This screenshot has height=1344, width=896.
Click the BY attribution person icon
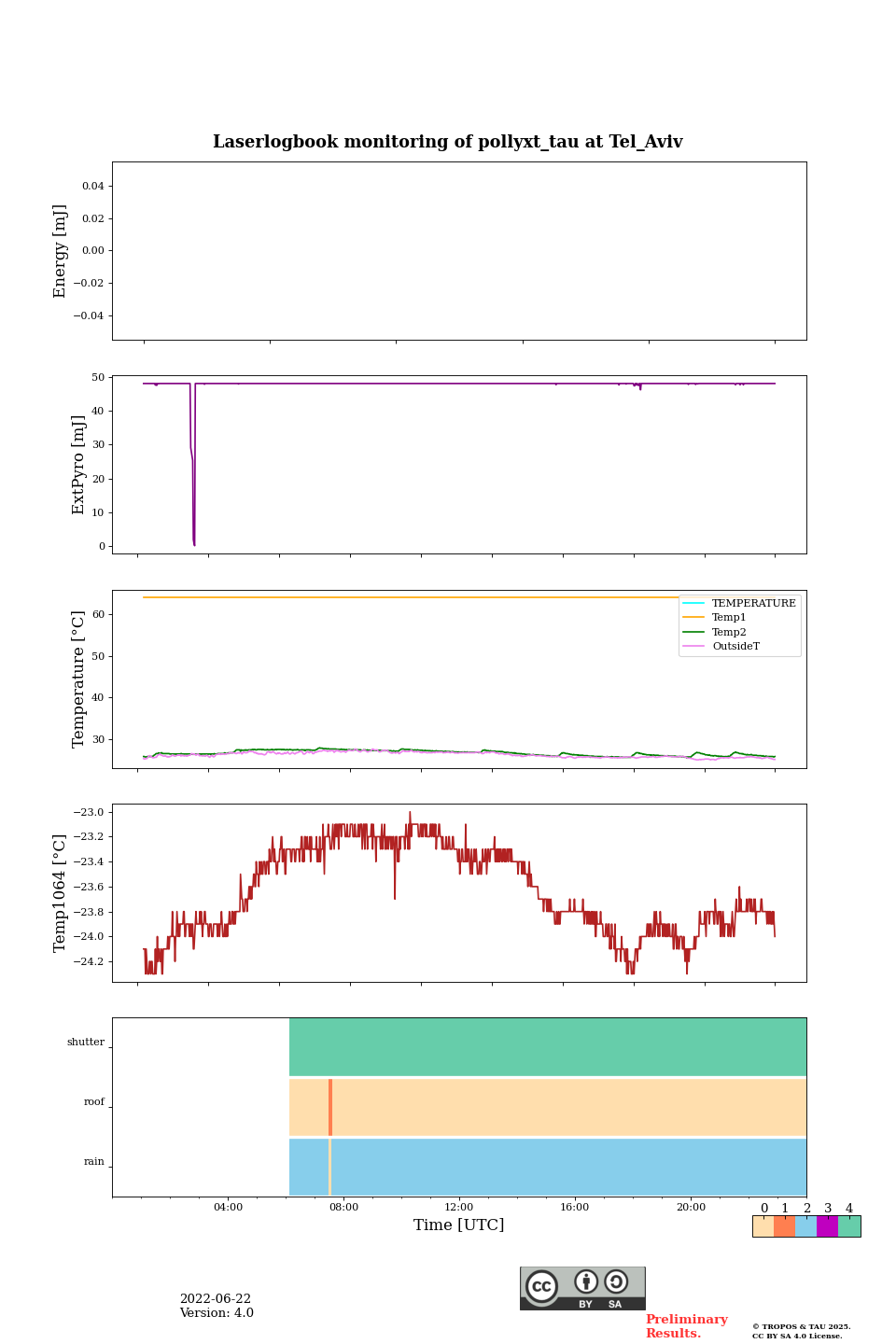[x=586, y=1282]
